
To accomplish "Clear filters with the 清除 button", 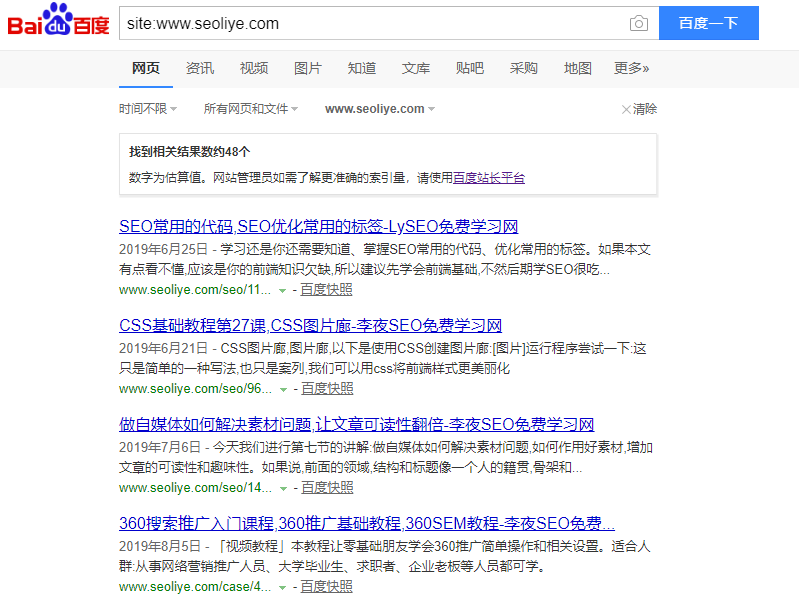I will click(640, 109).
